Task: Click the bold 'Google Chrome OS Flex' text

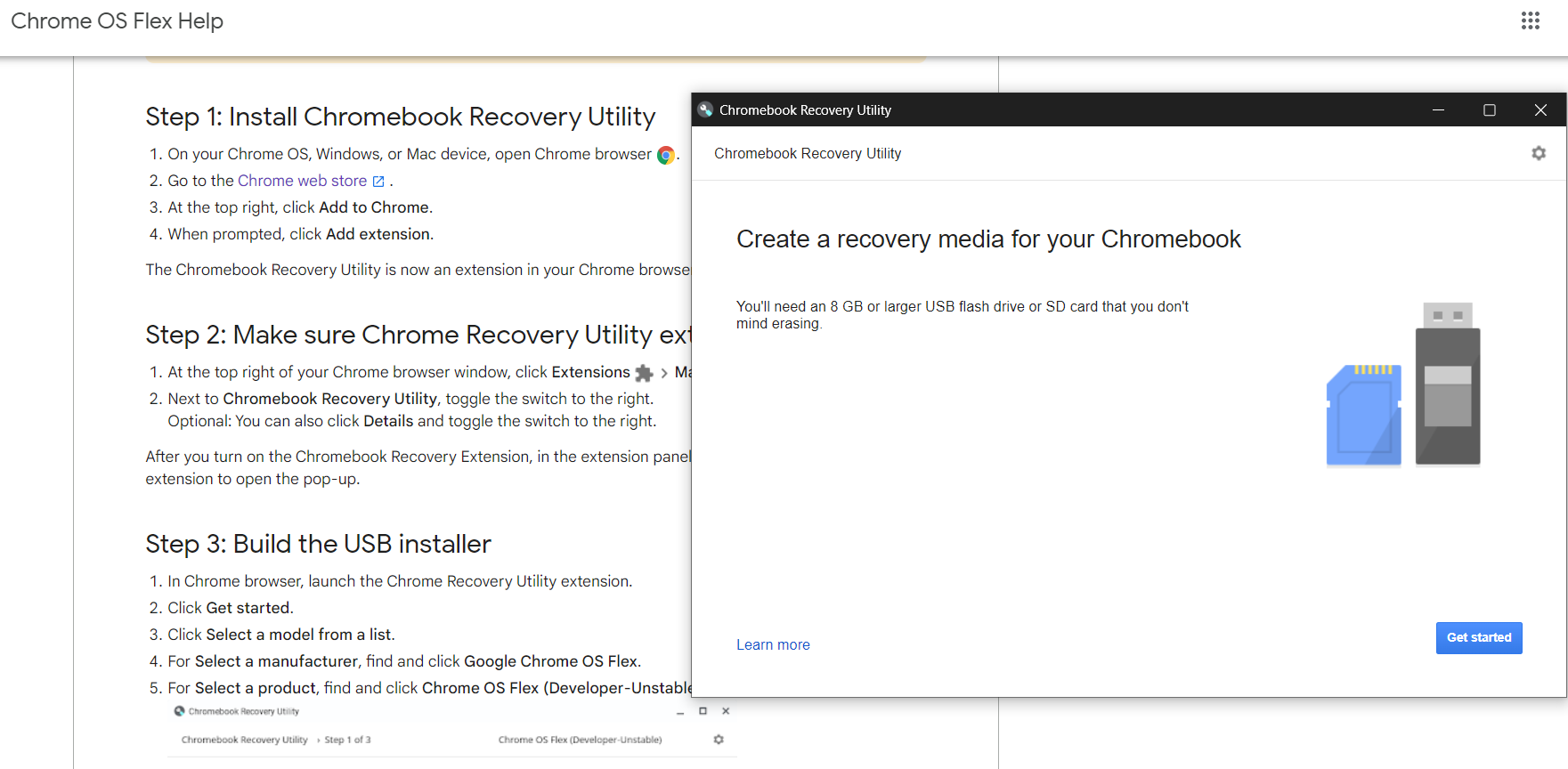Action: (551, 661)
